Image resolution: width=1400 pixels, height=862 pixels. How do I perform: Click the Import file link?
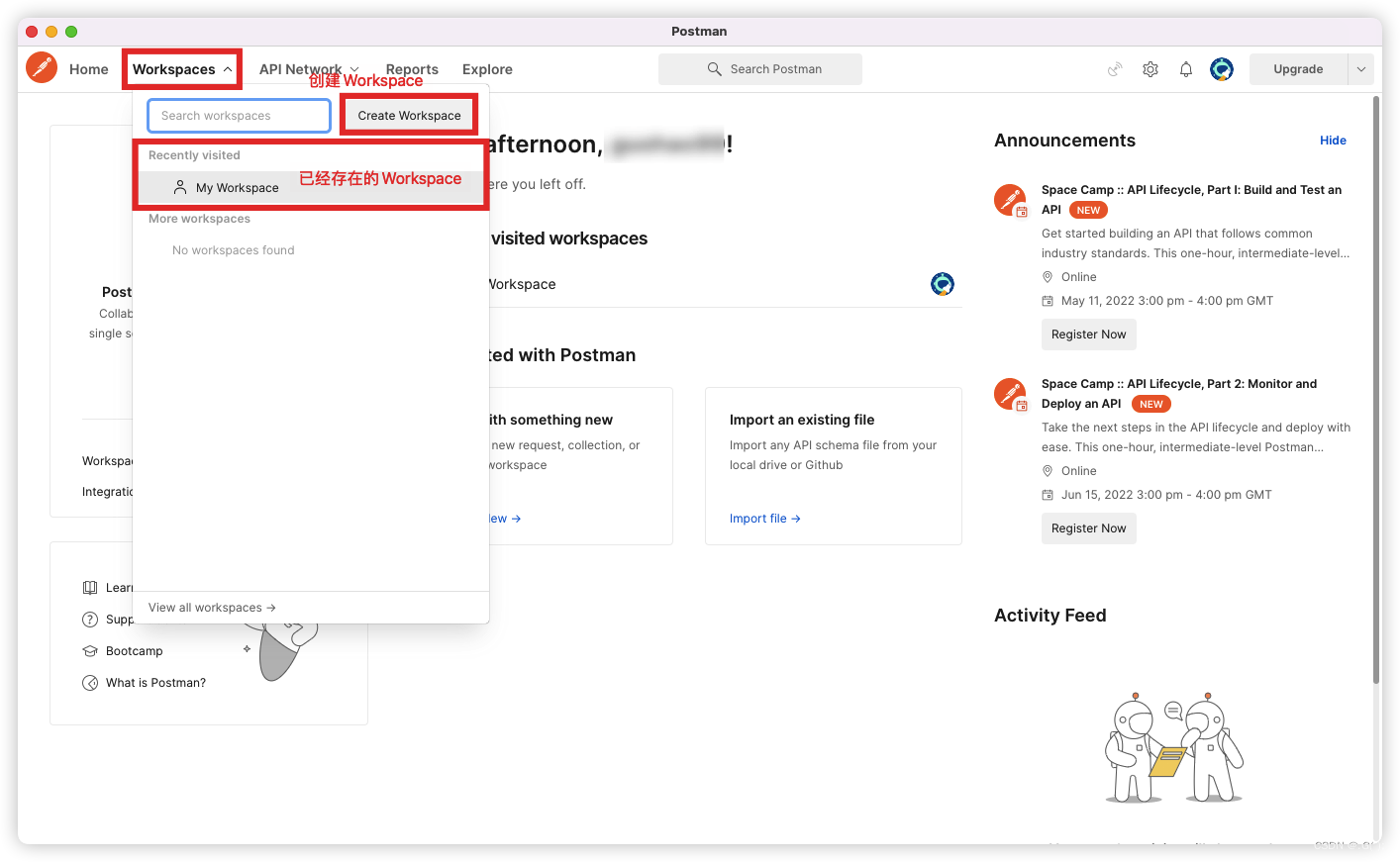coord(764,519)
